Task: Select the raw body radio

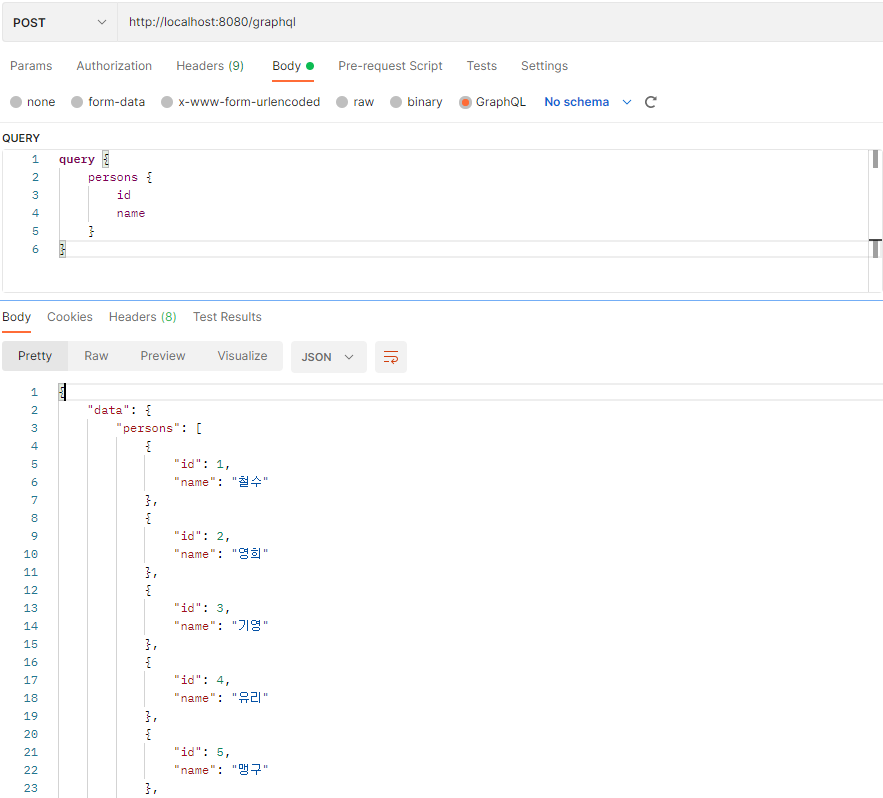Action: click(x=342, y=102)
